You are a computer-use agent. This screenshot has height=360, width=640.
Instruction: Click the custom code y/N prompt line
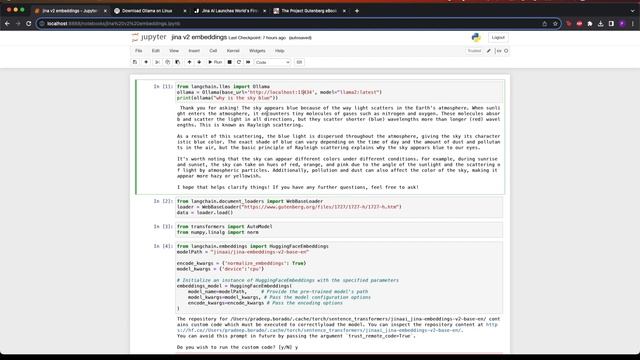237,347
